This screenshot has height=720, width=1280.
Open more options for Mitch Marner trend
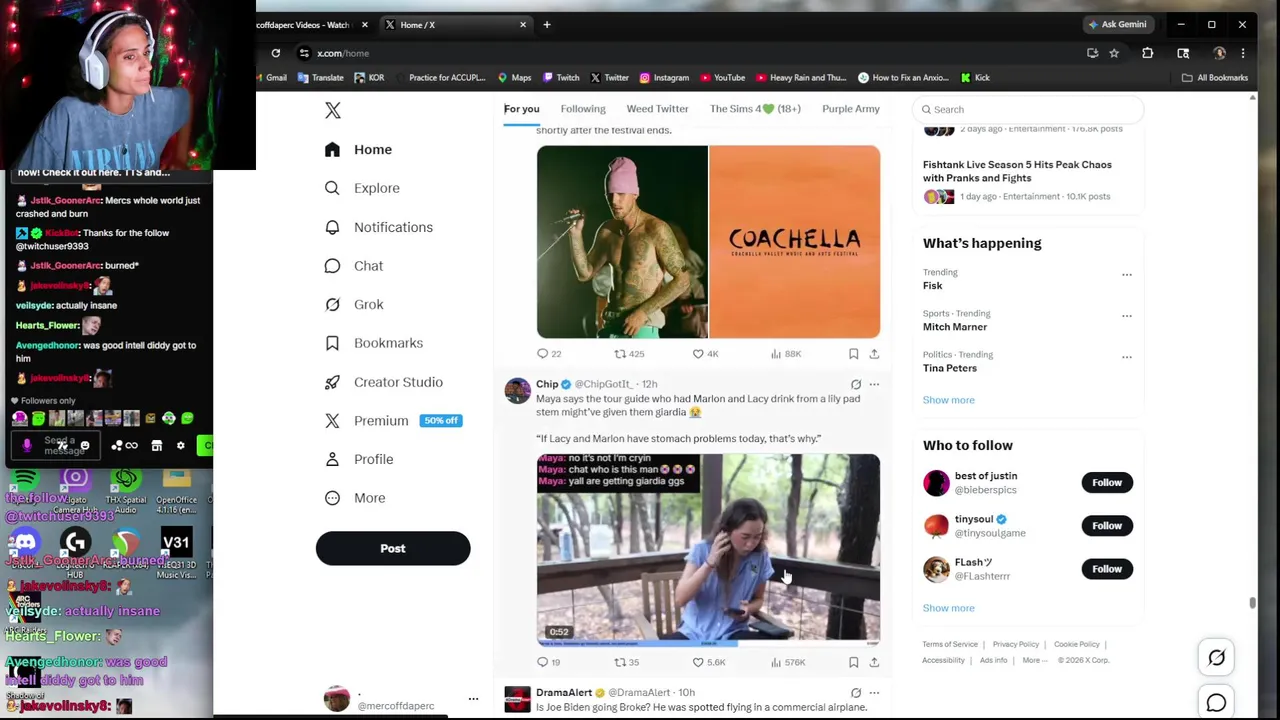point(1127,315)
